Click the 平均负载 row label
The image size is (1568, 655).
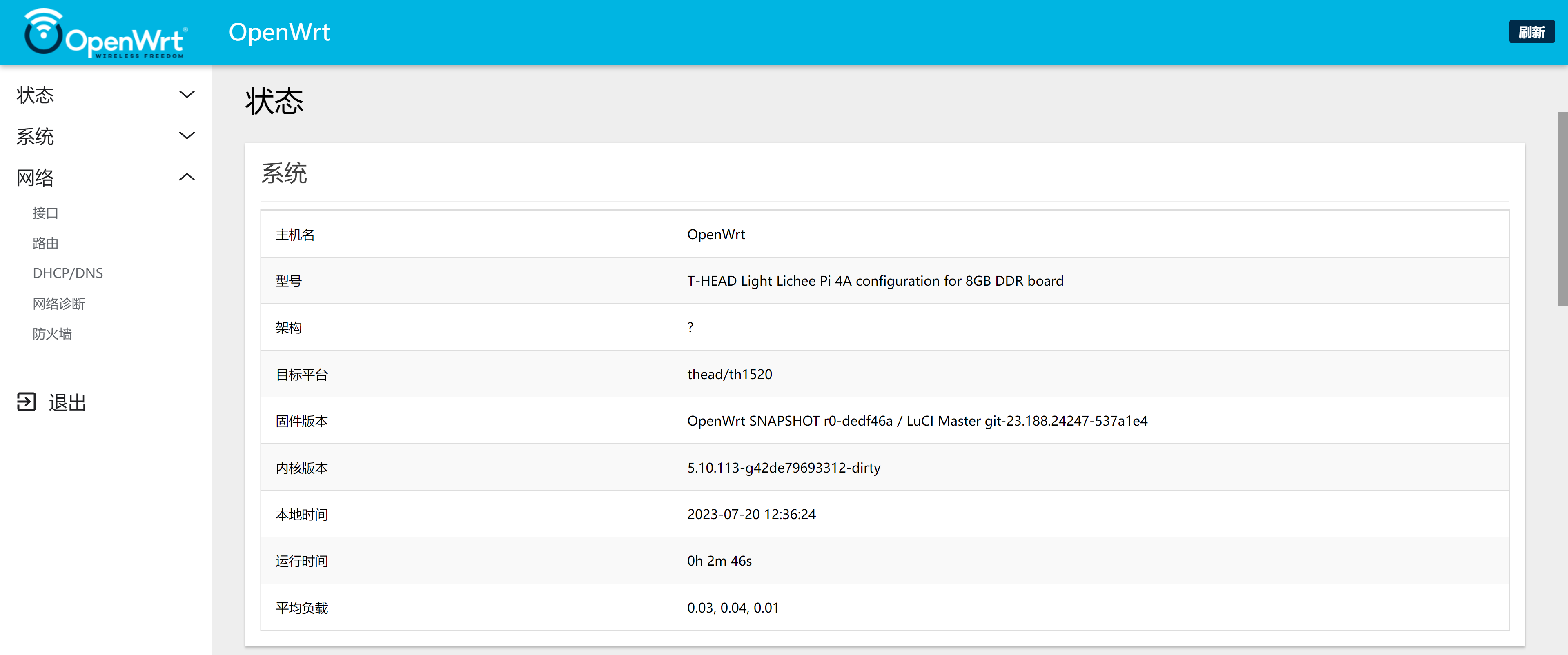click(x=301, y=608)
